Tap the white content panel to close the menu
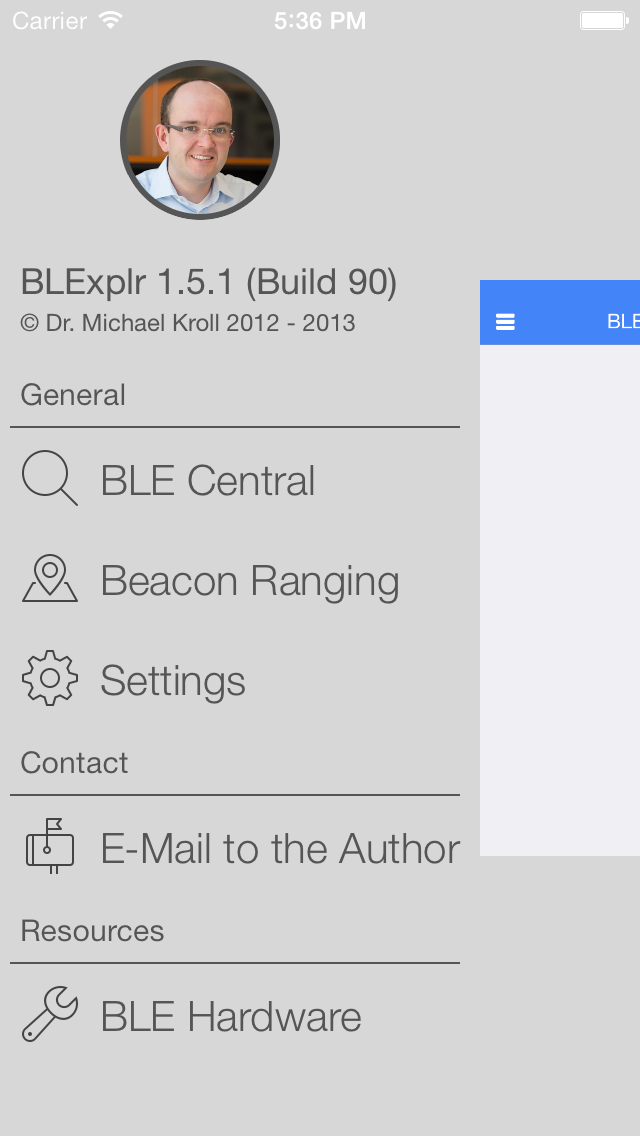Viewport: 640px width, 1136px height. (560, 600)
